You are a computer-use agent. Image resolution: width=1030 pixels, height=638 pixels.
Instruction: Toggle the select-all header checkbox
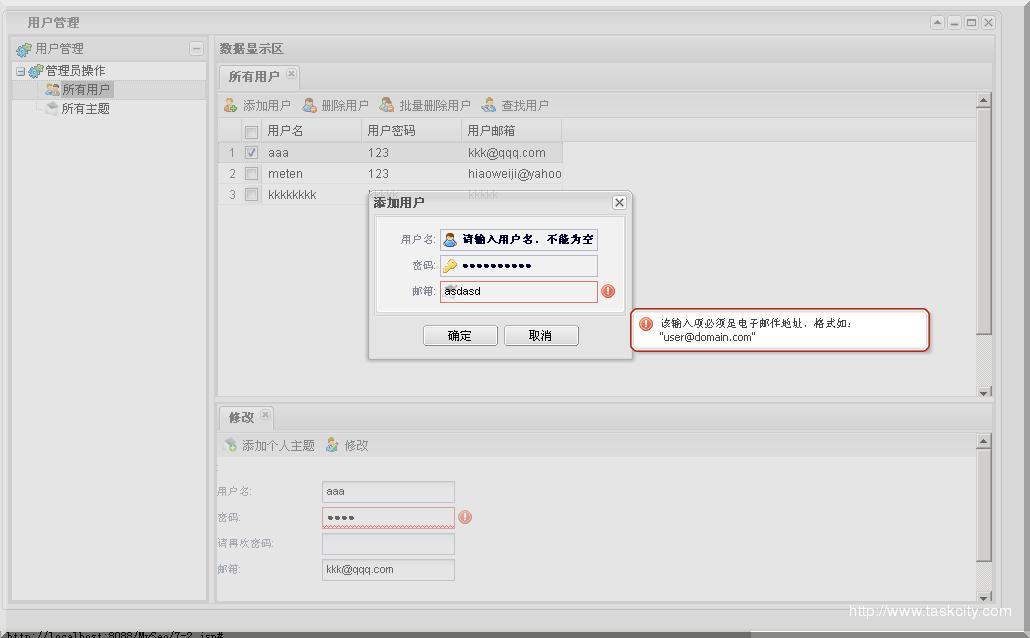tap(251, 131)
